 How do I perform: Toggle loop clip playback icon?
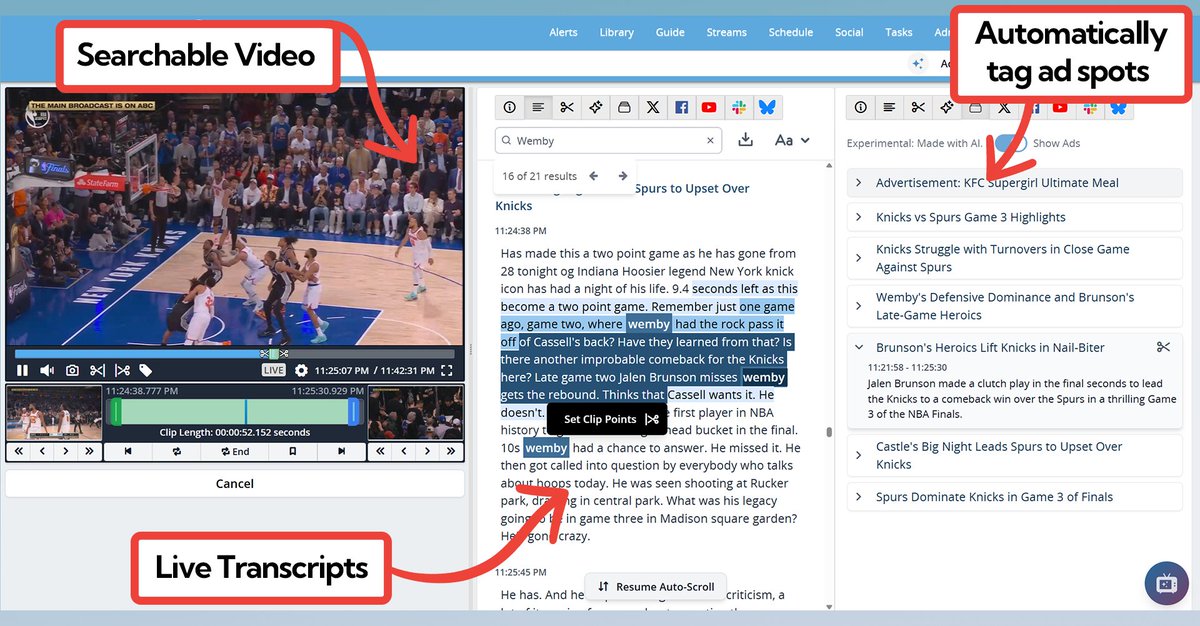click(x=177, y=451)
